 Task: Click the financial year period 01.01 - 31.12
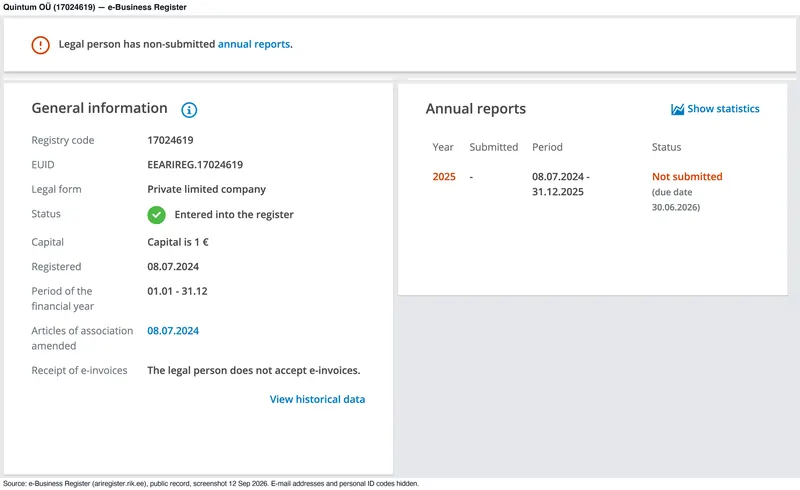[177, 291]
